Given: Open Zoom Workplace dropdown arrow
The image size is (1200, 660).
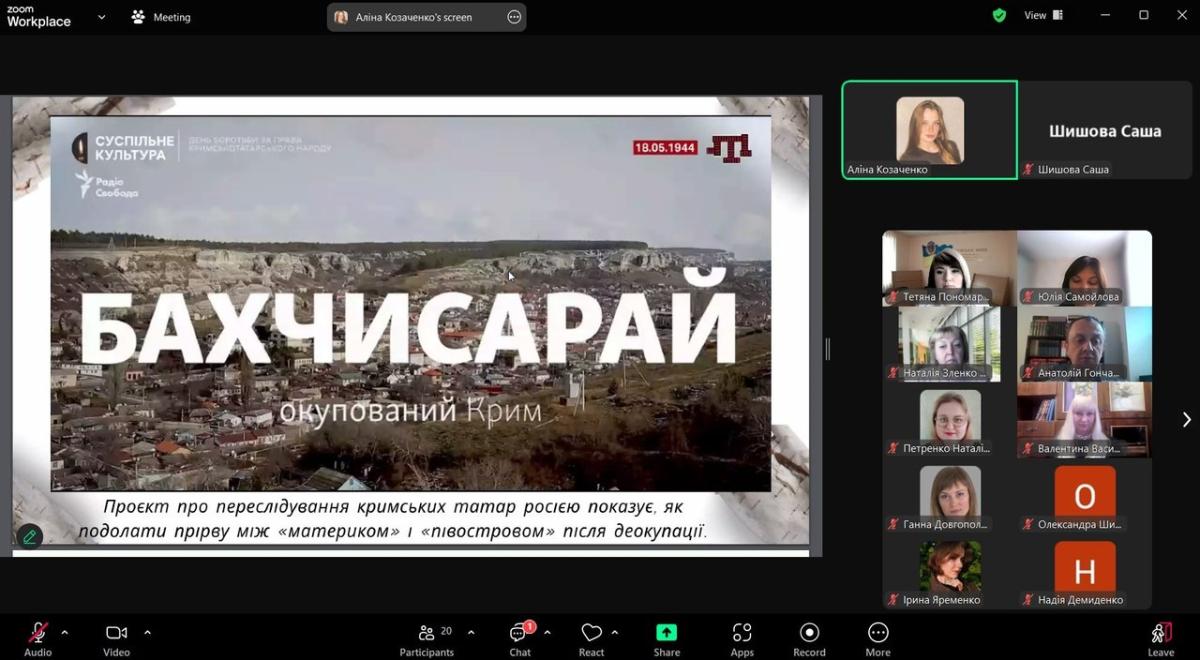Looking at the screenshot, I should click(101, 17).
